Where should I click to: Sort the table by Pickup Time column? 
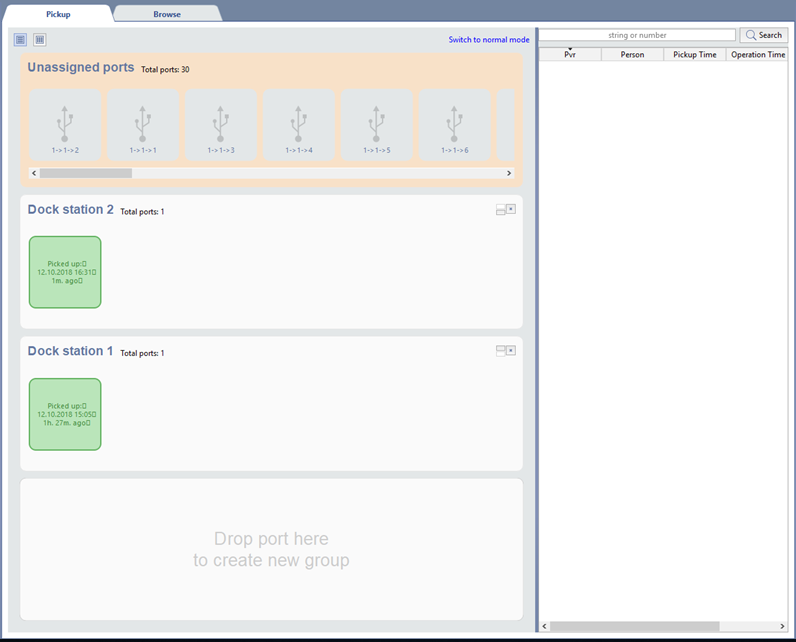(x=694, y=55)
